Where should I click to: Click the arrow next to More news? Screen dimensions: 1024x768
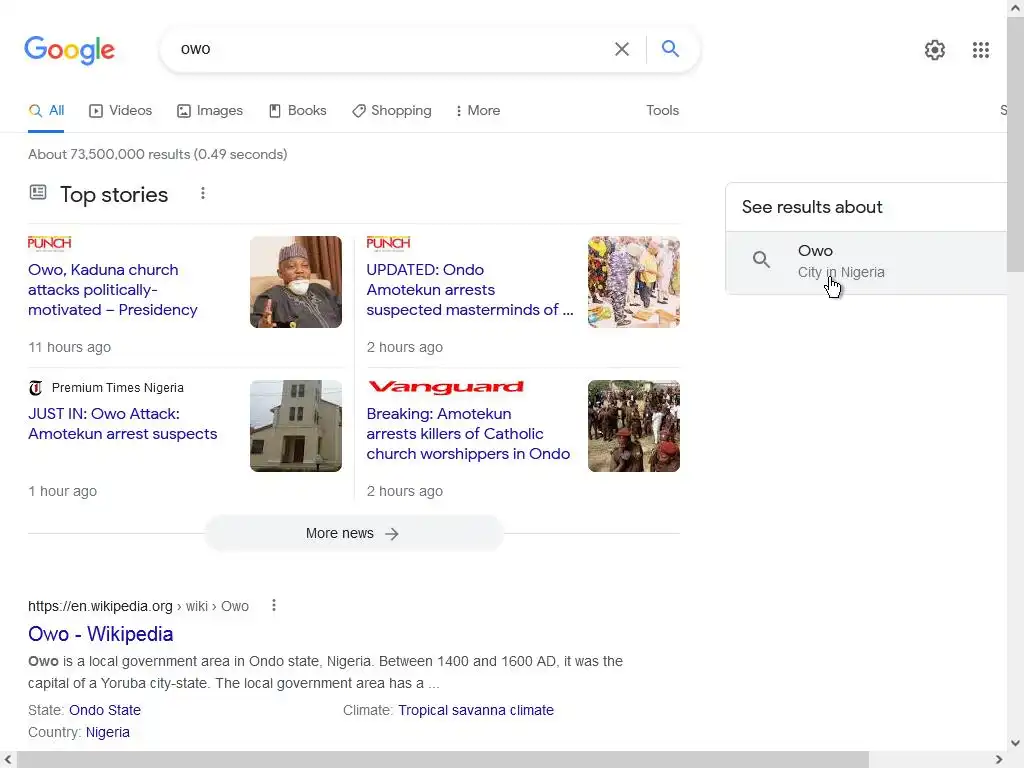(391, 534)
